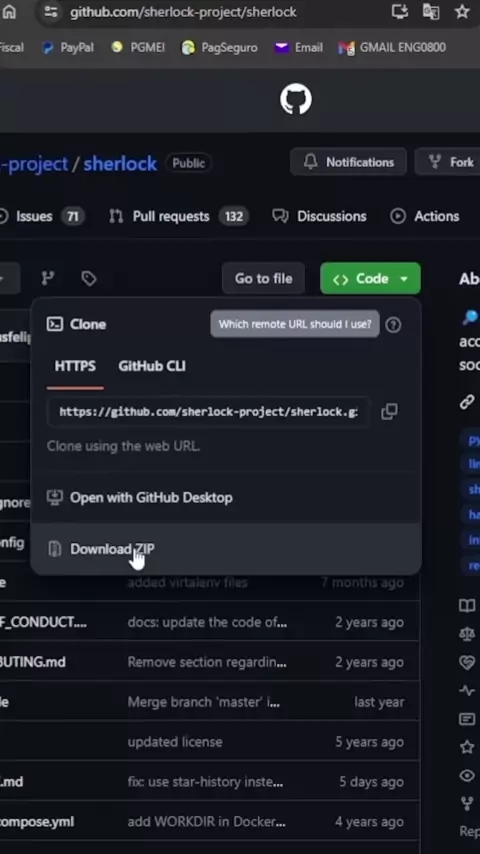
Task: Open the browser home button
Action: (9, 11)
